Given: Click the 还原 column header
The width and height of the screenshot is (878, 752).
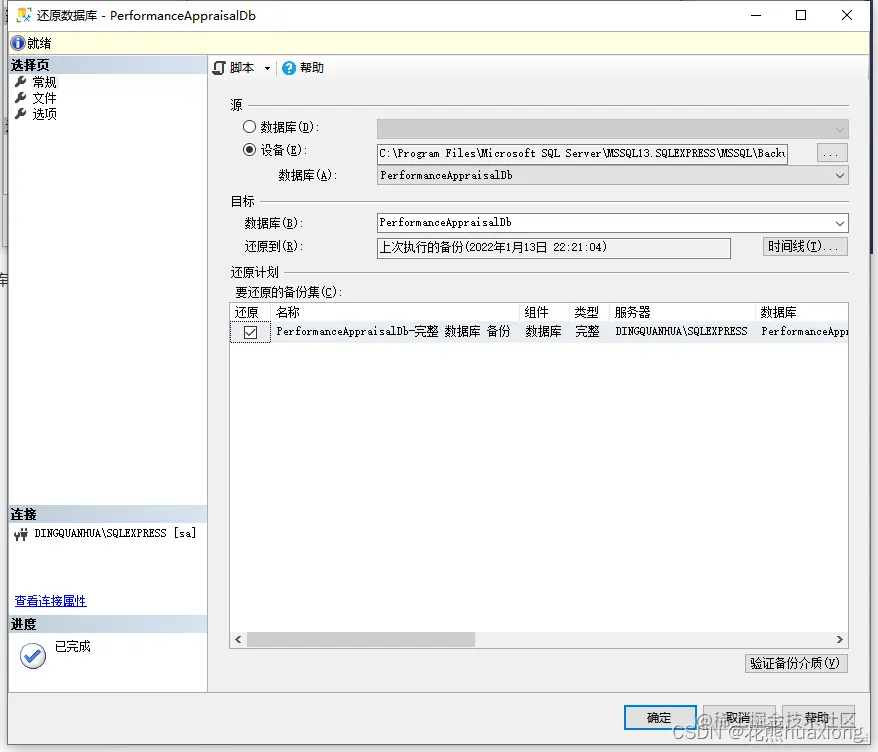Looking at the screenshot, I should [250, 312].
